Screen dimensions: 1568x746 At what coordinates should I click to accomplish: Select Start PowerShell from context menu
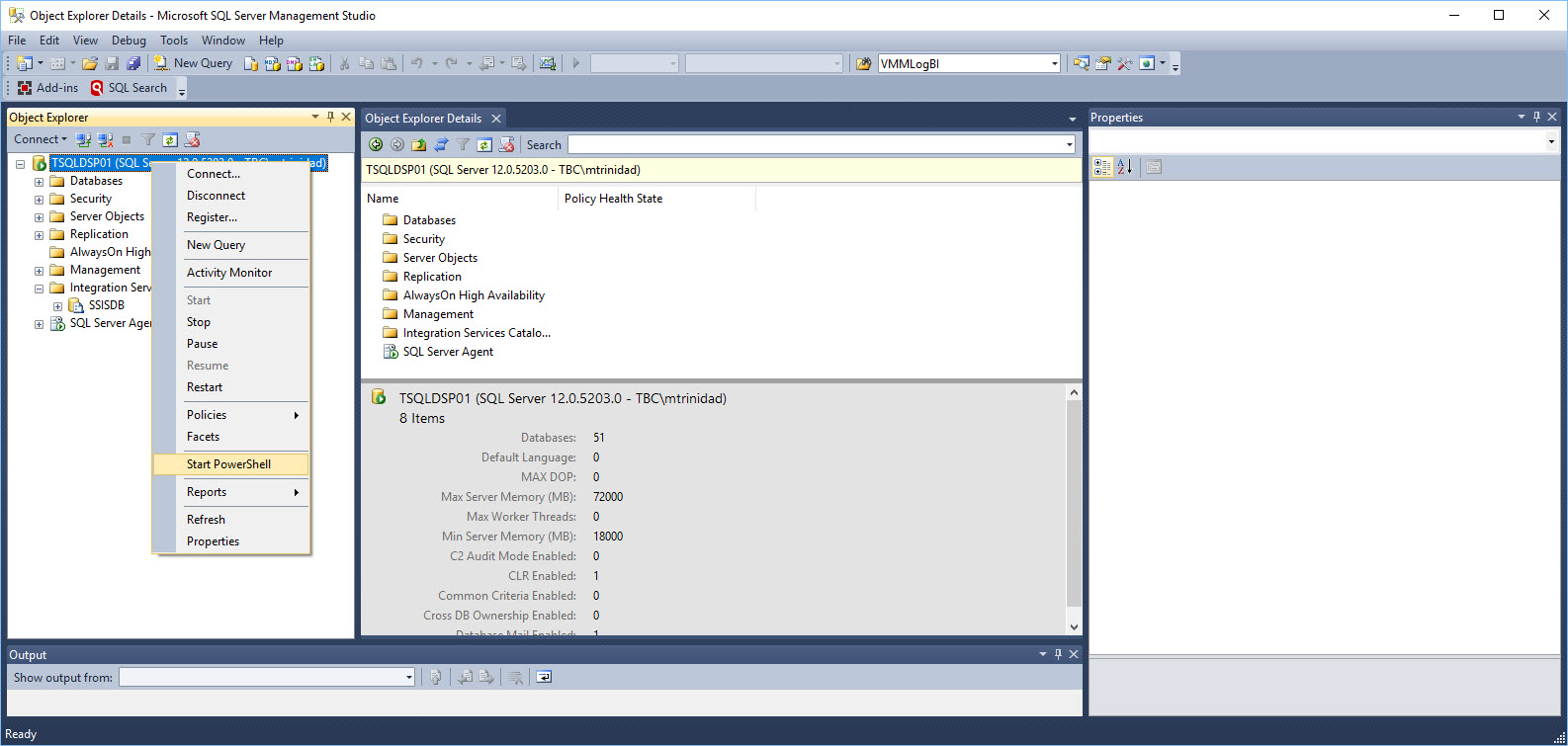(231, 464)
